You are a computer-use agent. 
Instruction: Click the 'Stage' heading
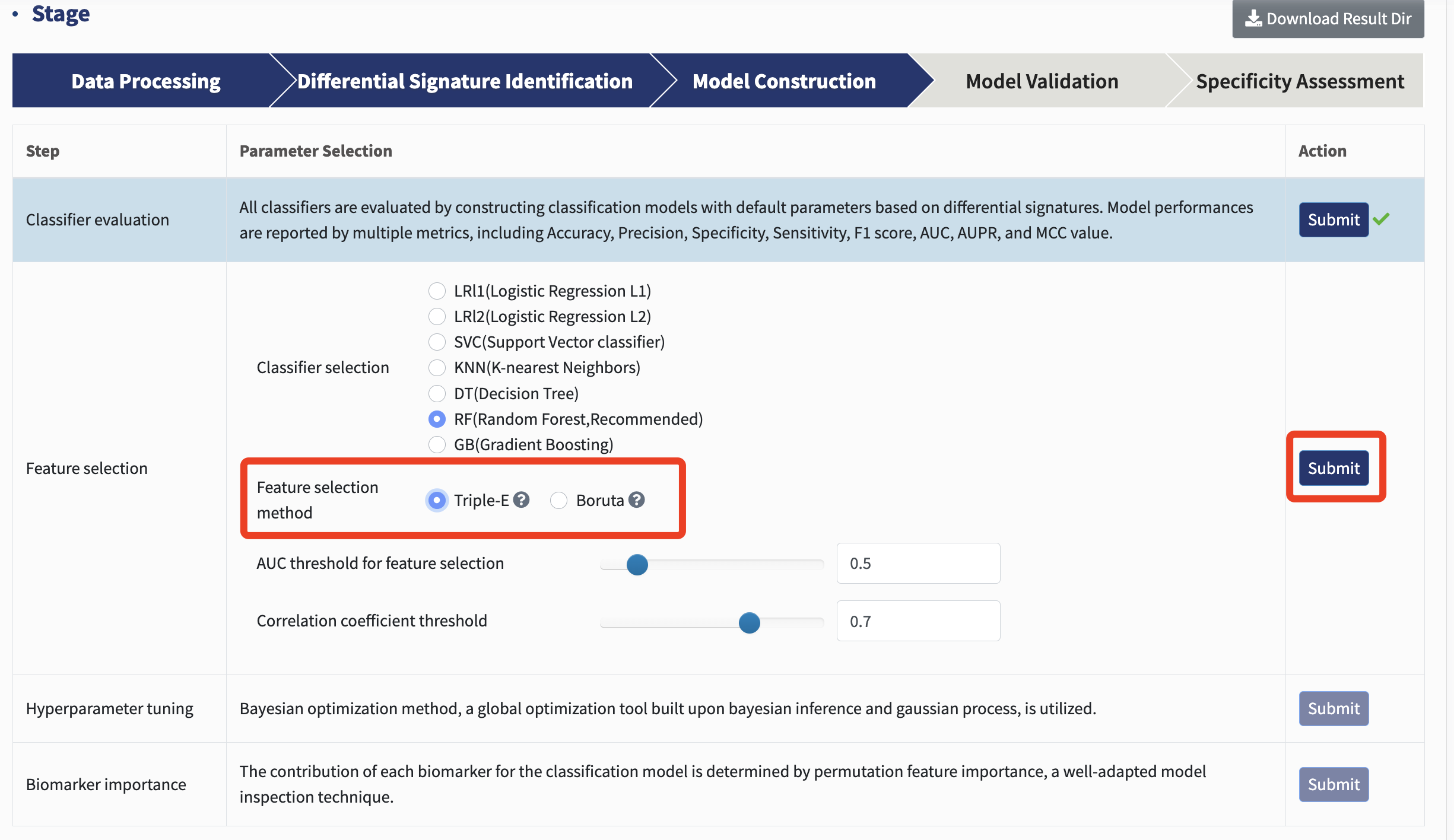61,14
